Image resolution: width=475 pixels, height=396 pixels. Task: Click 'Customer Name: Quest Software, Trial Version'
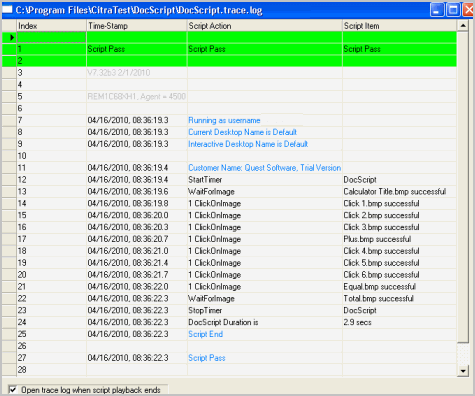coord(264,168)
